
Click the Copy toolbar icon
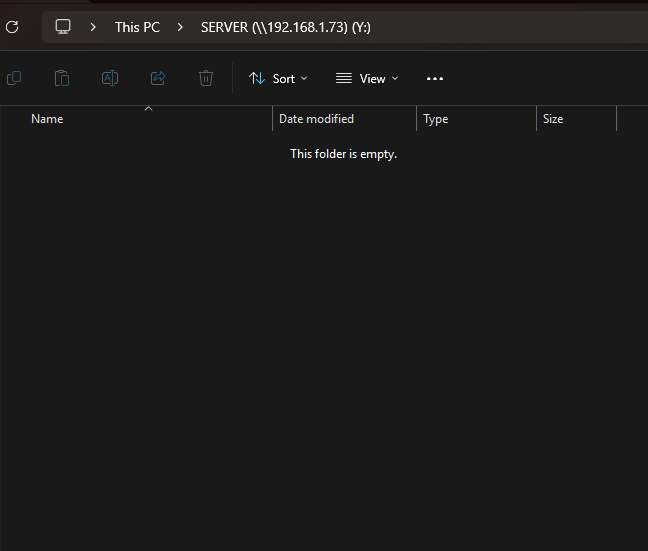(14, 78)
